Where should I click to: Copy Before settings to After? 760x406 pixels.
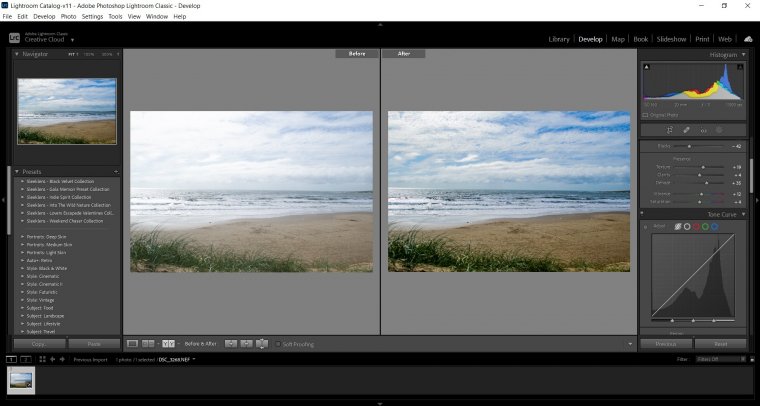tap(231, 344)
